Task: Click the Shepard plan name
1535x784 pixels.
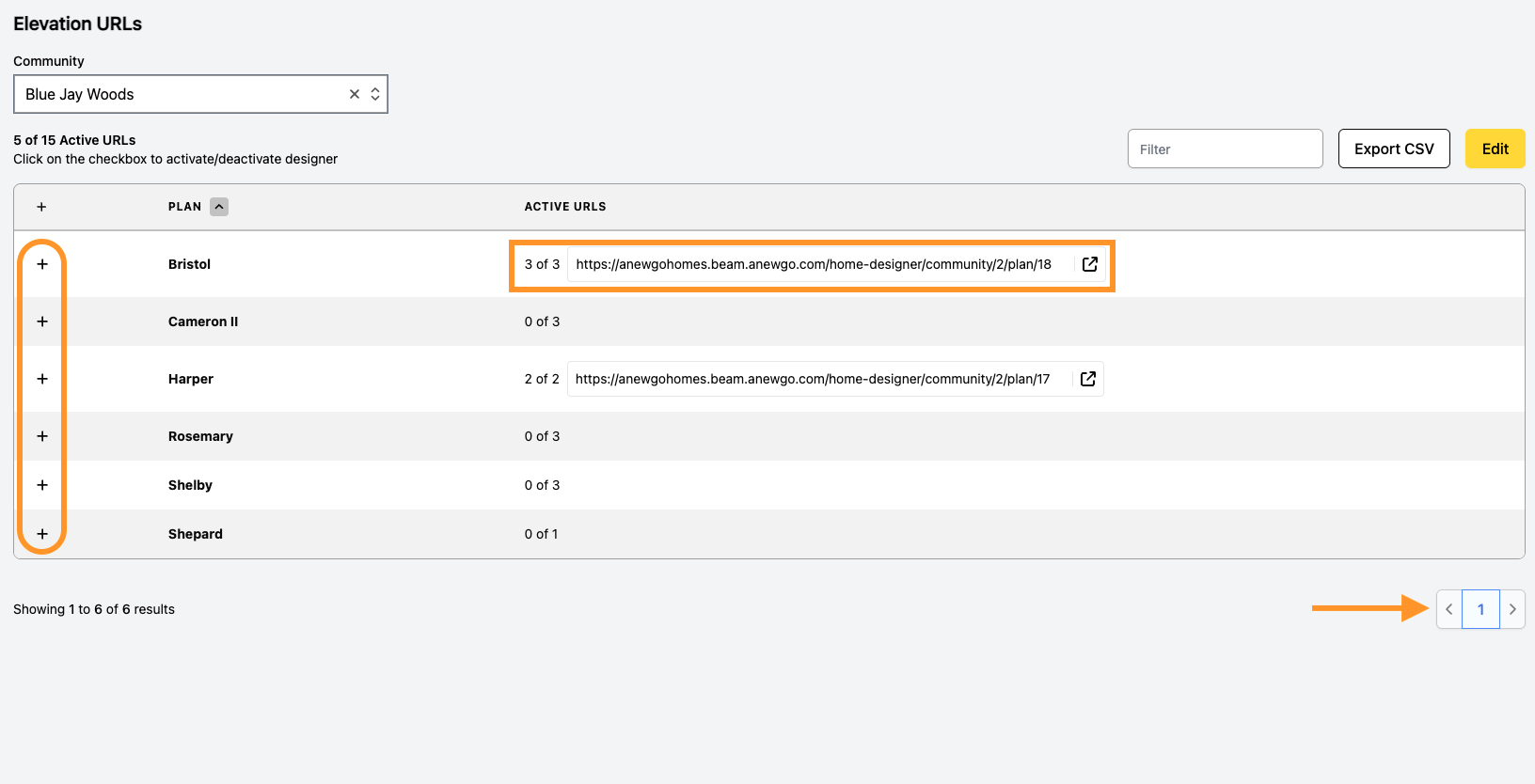Action: (196, 534)
